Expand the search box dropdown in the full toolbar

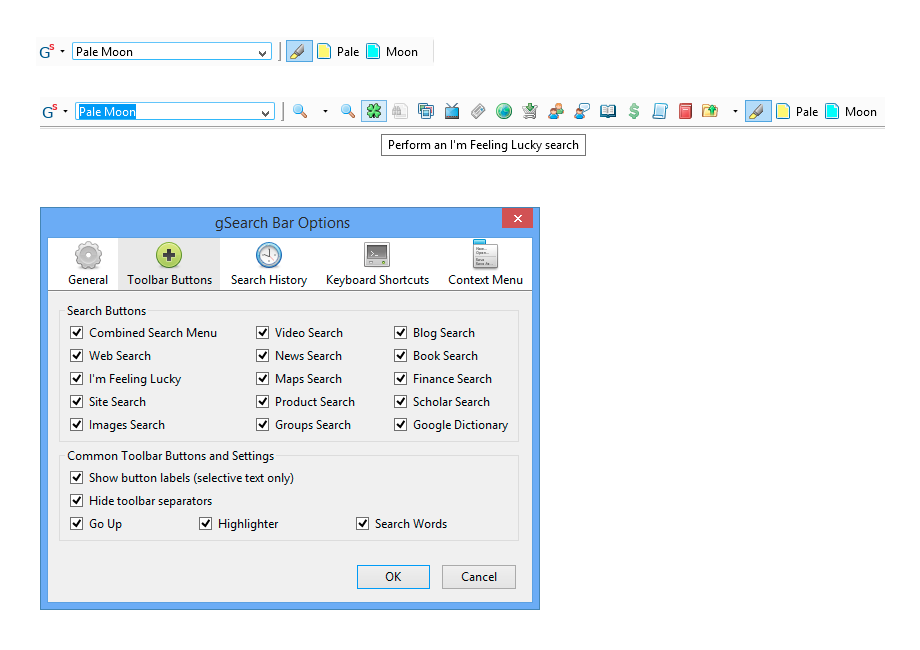click(265, 113)
